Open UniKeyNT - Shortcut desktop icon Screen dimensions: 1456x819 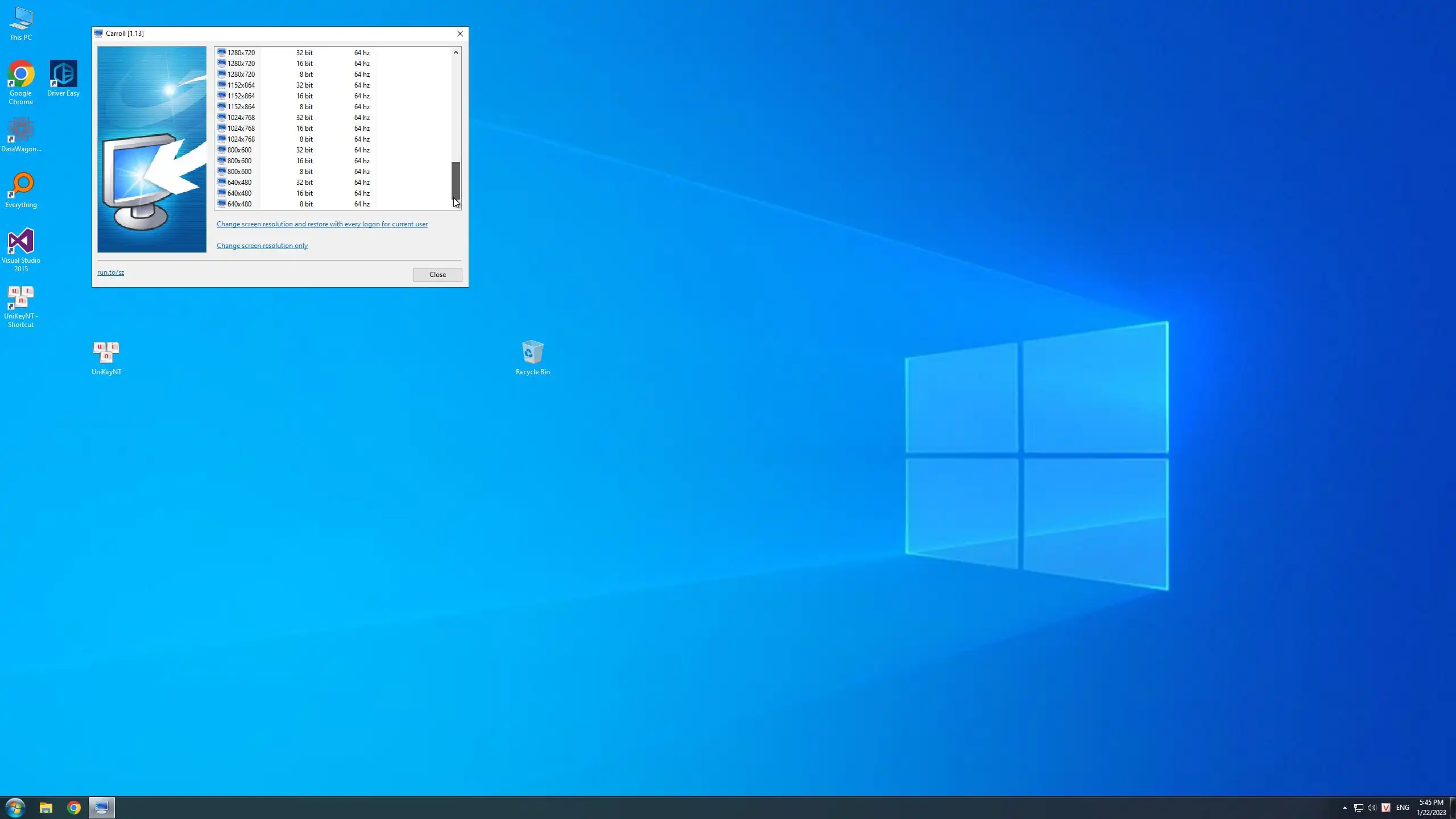click(x=21, y=297)
